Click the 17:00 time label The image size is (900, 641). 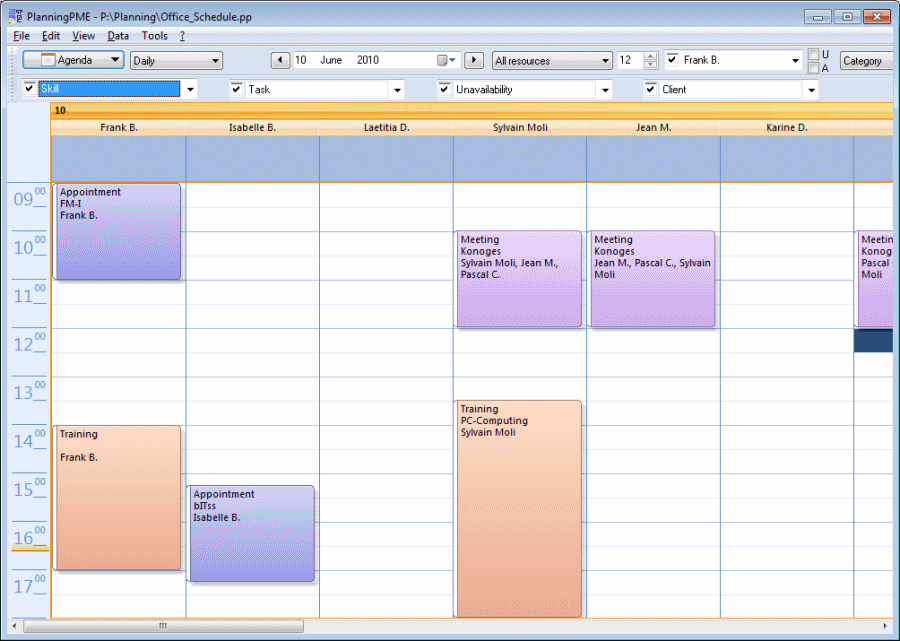tap(29, 586)
